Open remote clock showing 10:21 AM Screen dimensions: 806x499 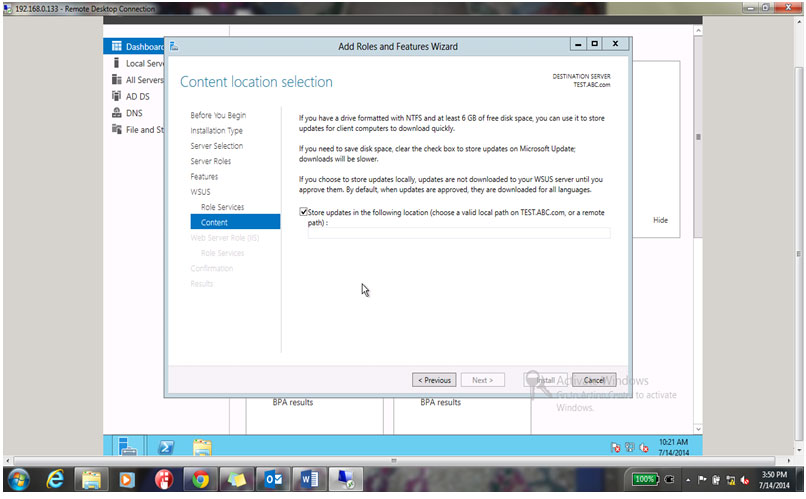(x=673, y=447)
